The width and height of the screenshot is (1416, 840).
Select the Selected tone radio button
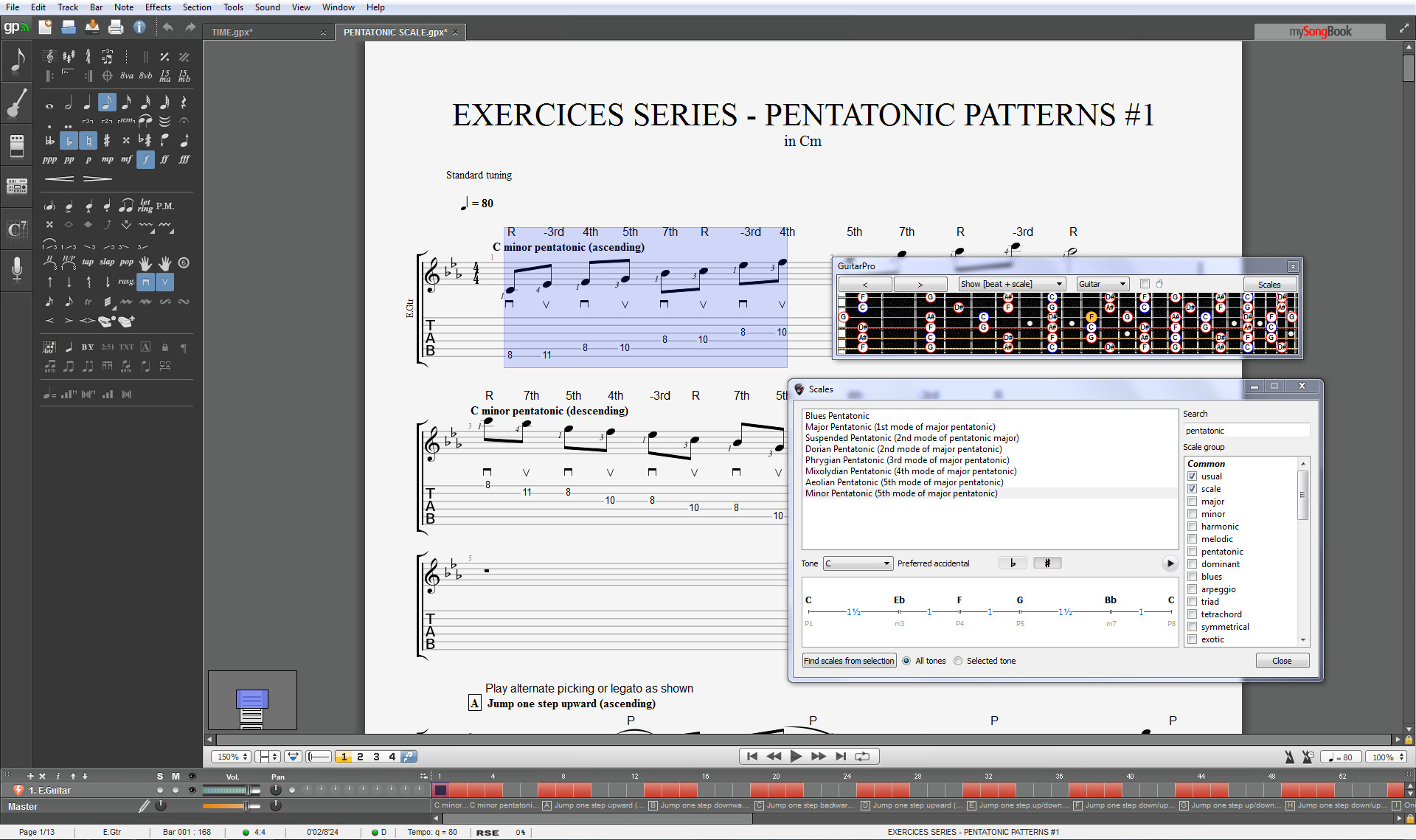click(x=958, y=661)
